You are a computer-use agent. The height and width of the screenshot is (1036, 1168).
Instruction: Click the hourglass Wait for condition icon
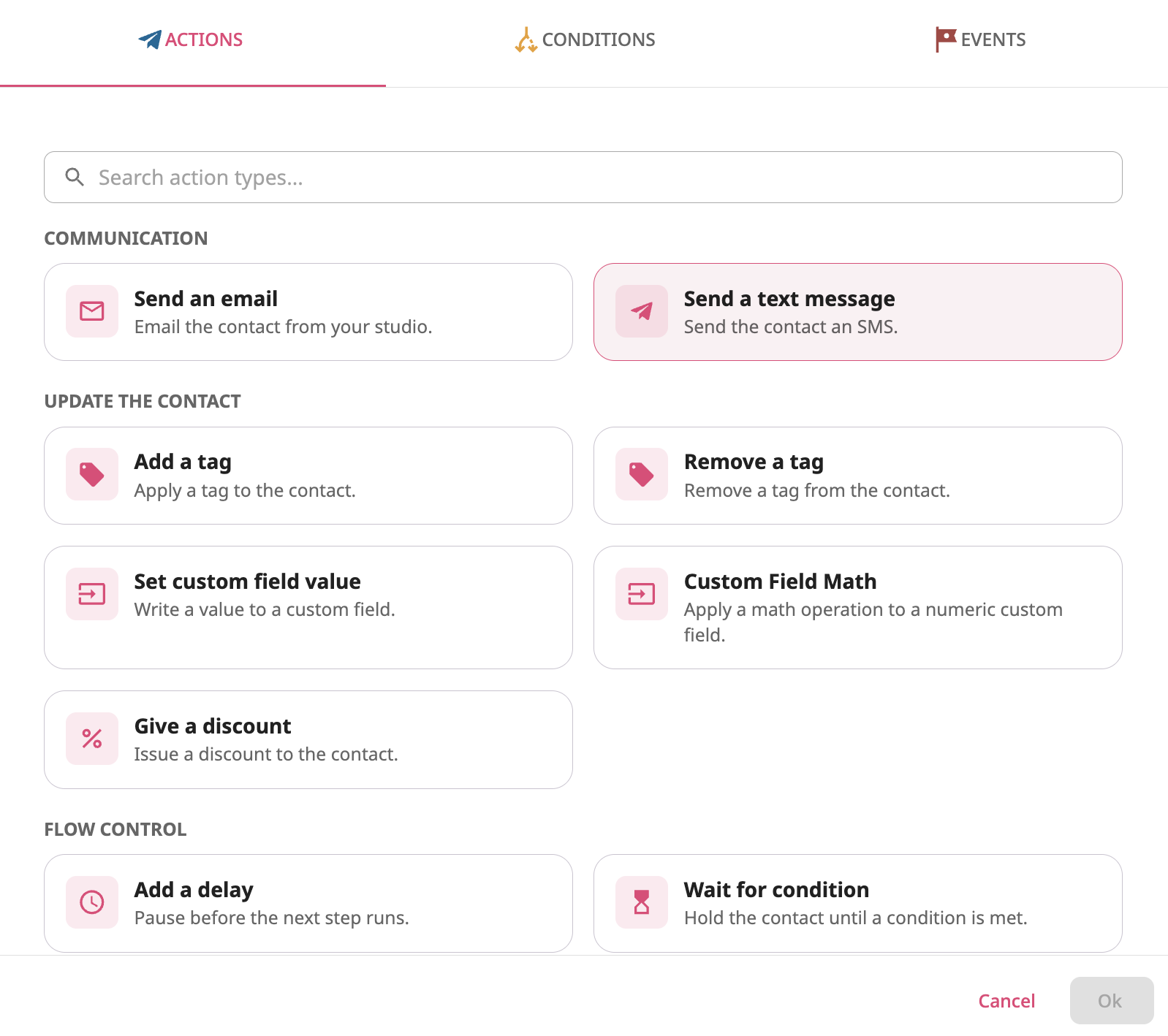click(642, 902)
